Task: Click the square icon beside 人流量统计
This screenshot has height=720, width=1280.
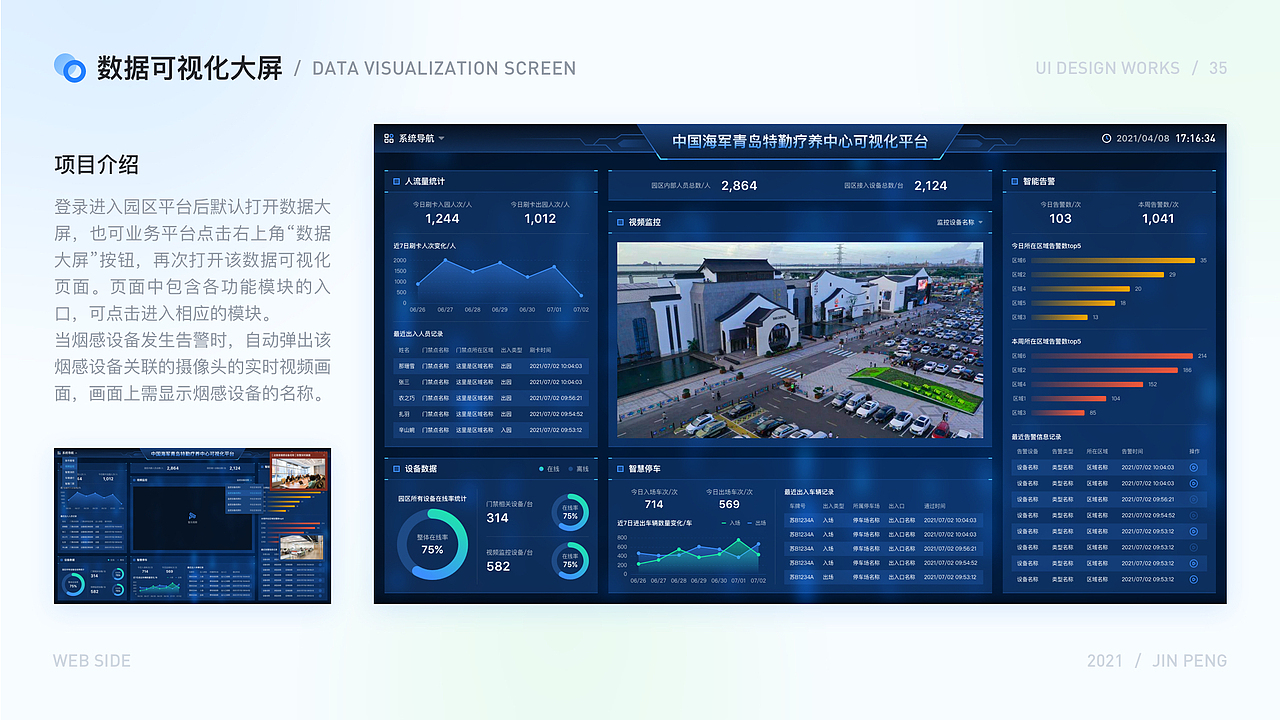Action: pos(395,181)
